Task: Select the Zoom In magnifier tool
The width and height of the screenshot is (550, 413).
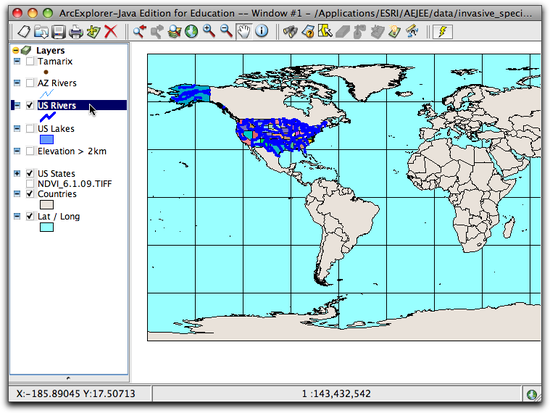Action: coord(209,31)
